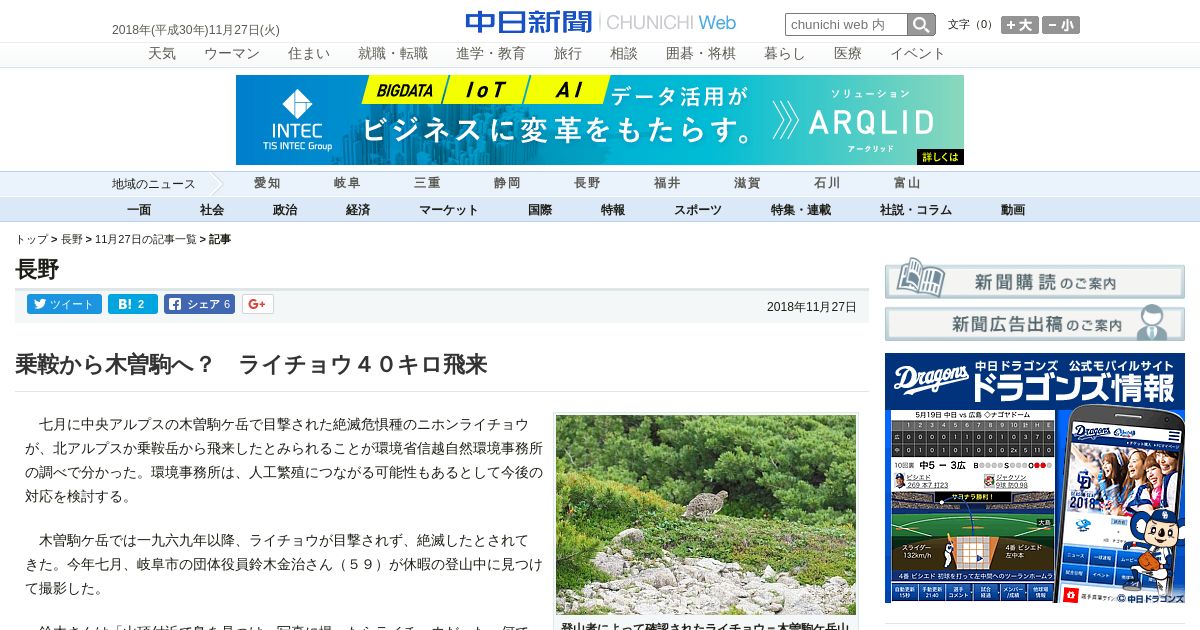Screen dimensions: 1200x630
Task: Click 長野 breadcrumb link
Action: 72,240
